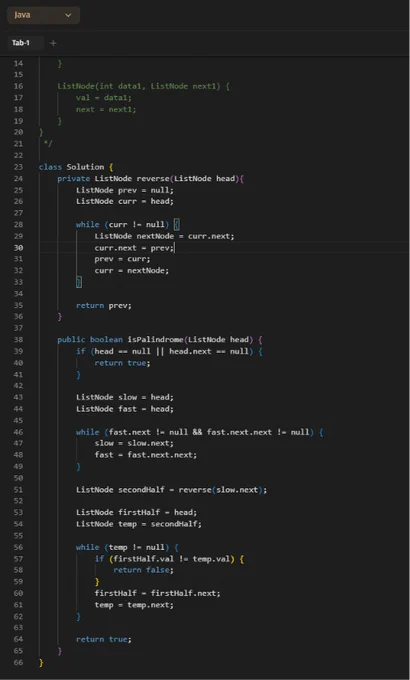Image resolution: width=410 pixels, height=680 pixels.
Task: Click 'ListNode fast = head;' line
Action: (x=125, y=409)
